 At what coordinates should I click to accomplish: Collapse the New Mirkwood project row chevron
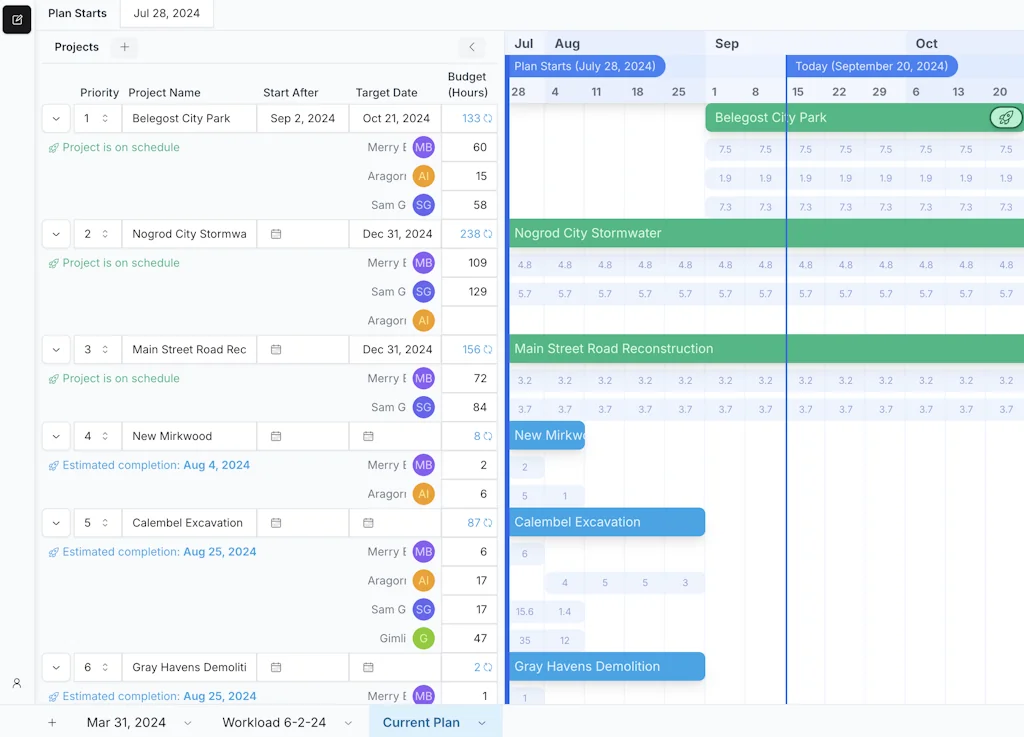tap(56, 435)
